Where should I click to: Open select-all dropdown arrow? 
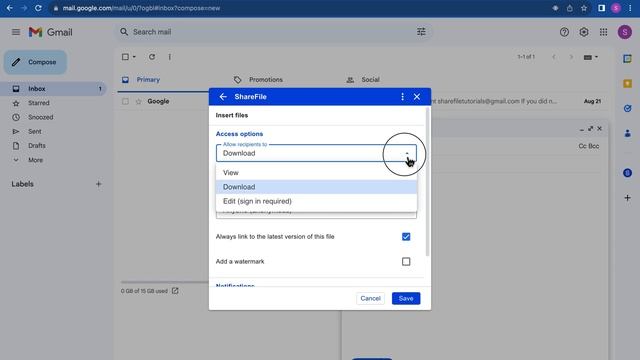[x=134, y=57]
